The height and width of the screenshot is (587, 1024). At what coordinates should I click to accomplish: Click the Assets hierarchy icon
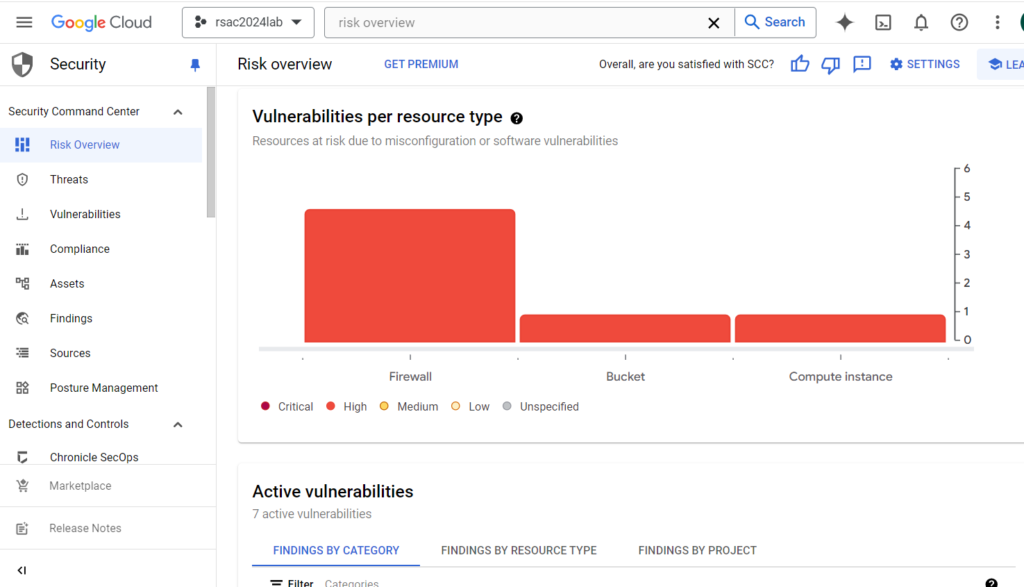(x=22, y=283)
